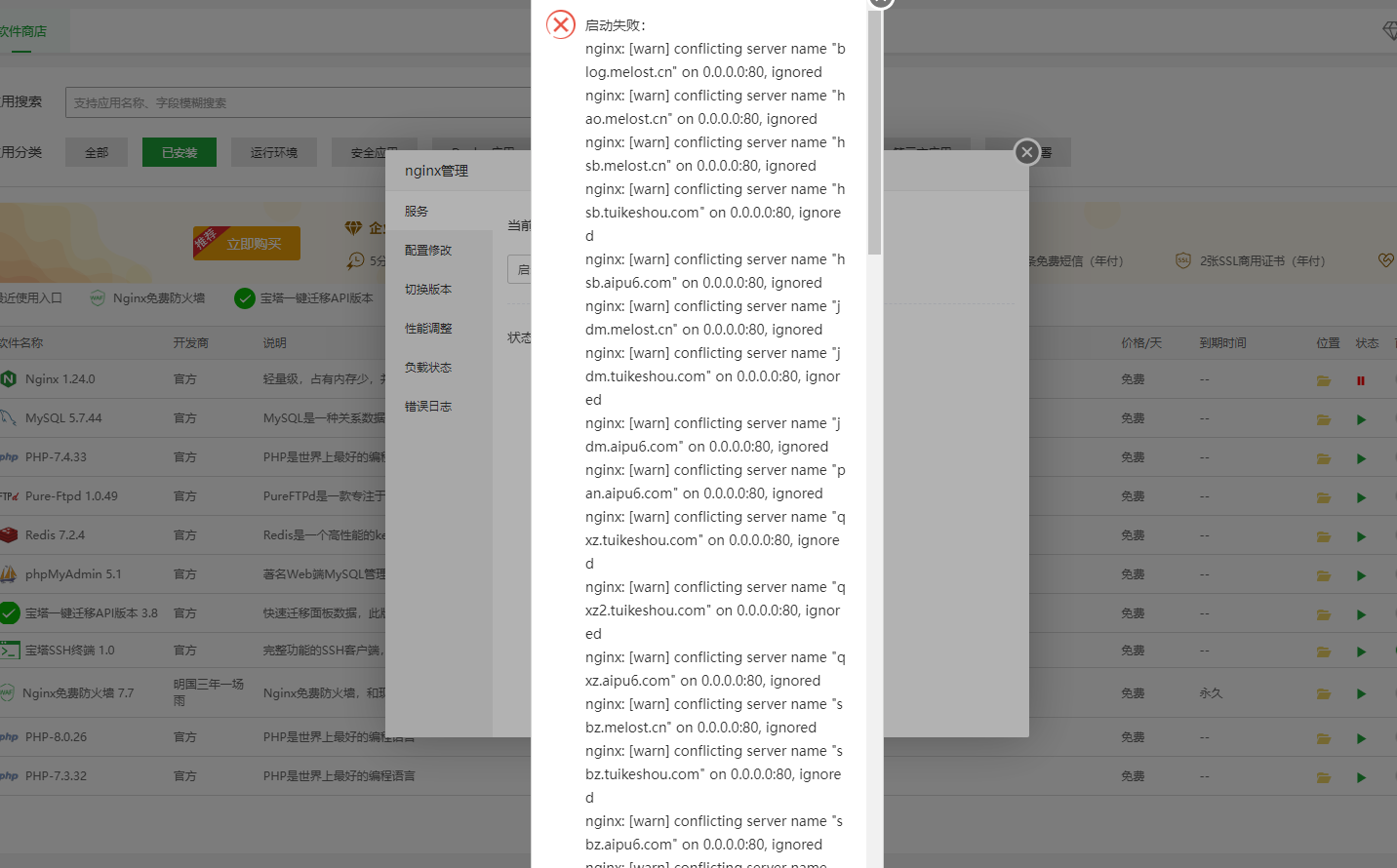Open phpMyAdmin 5.1 in software list
Screen dimensions: 1397x868
coord(73,573)
